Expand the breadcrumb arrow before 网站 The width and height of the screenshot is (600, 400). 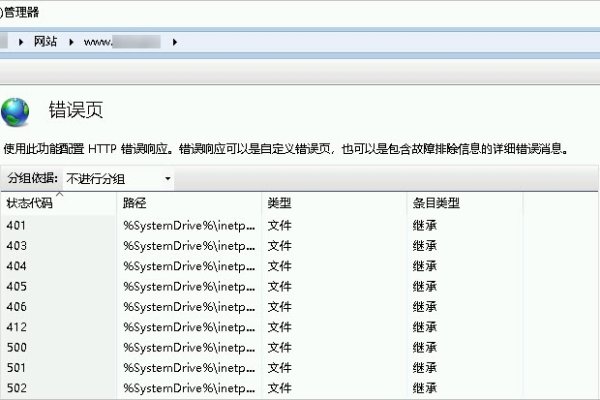click(x=21, y=42)
